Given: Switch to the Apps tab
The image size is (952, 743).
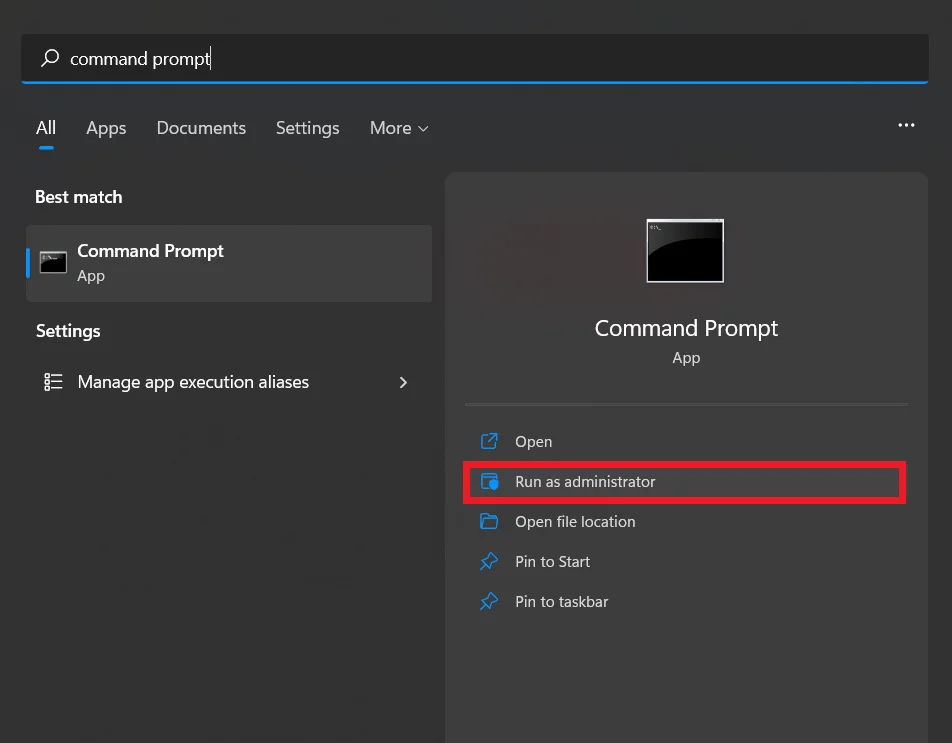Looking at the screenshot, I should pos(106,128).
